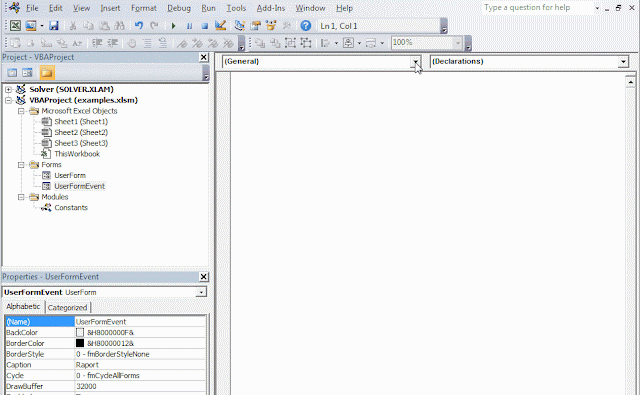The width and height of the screenshot is (640, 395).
Task: Toggle Breakpoint hand icon
Action: pos(131,43)
